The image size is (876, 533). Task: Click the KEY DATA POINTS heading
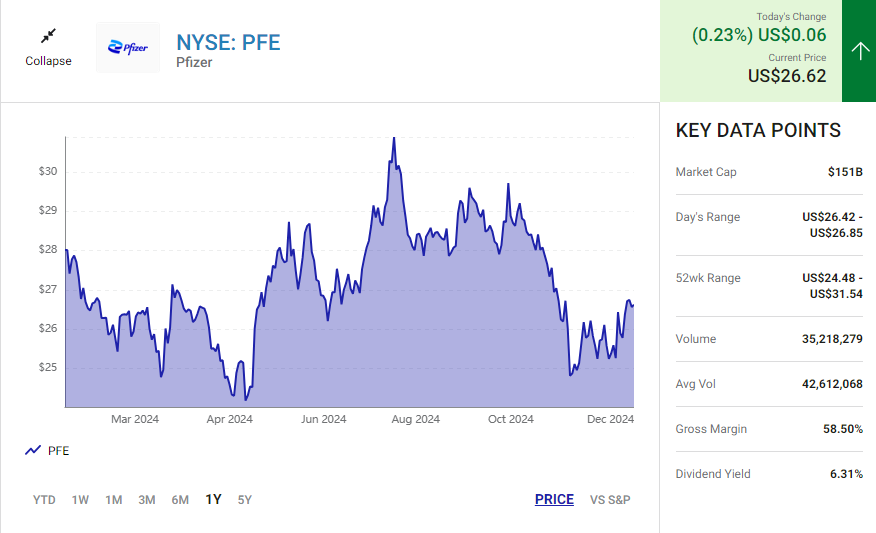pyautogui.click(x=758, y=130)
